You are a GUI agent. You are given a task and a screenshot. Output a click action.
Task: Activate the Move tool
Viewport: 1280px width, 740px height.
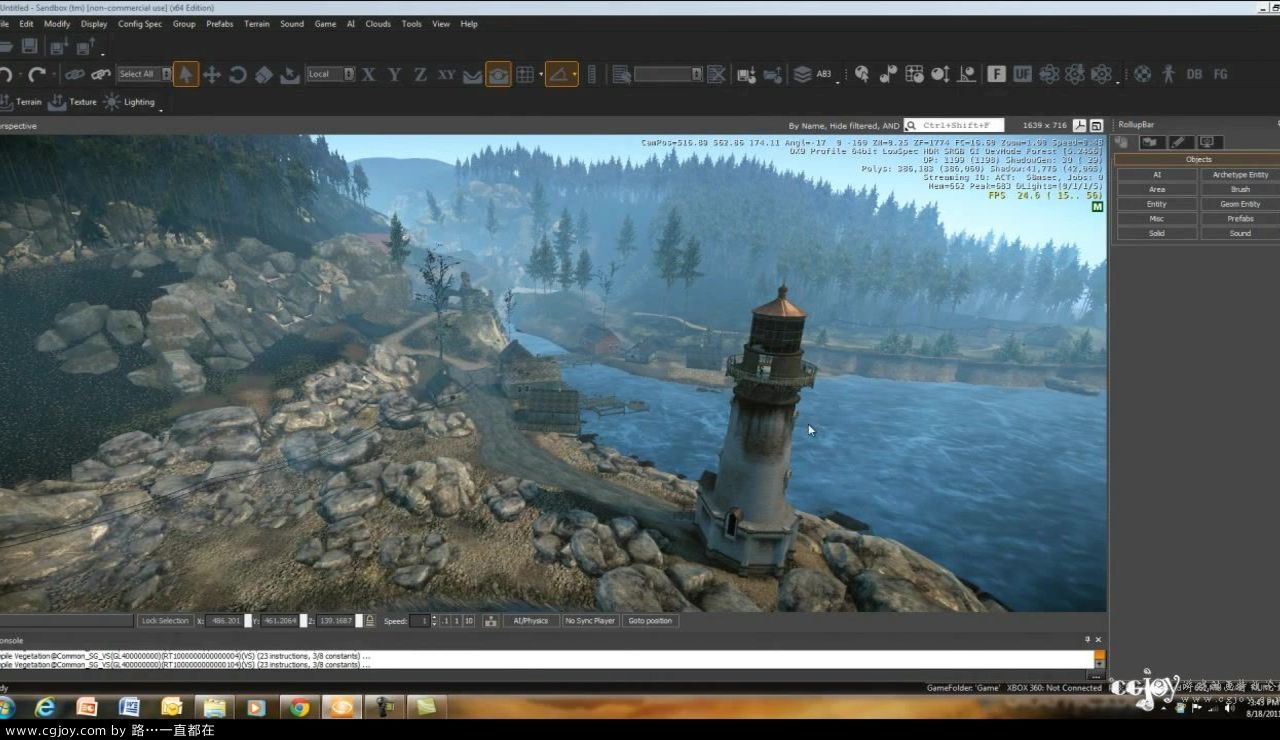point(212,74)
